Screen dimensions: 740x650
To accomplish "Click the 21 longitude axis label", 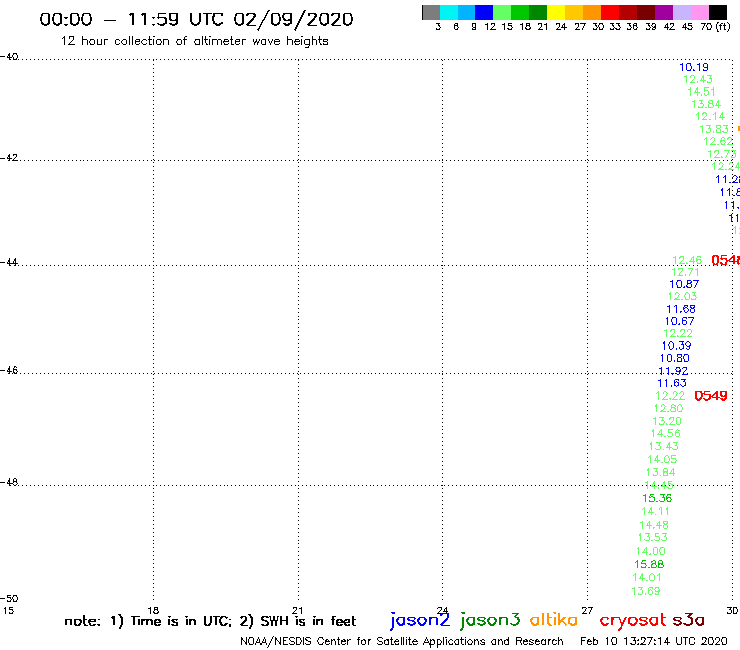I will (298, 610).
